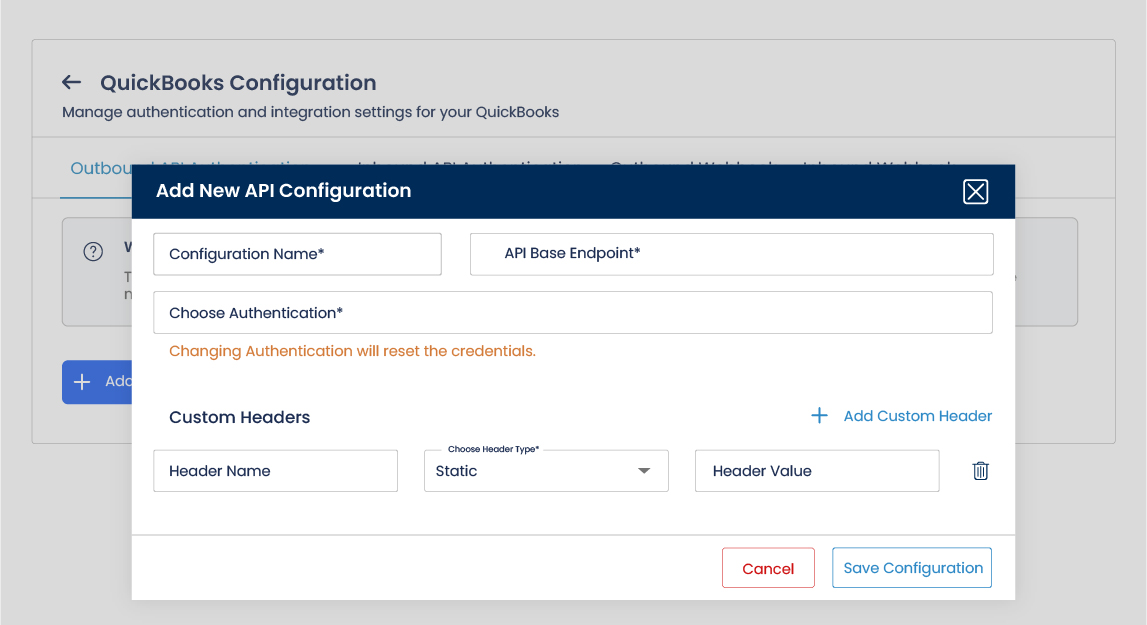Delete the custom header row with trash icon
The height and width of the screenshot is (625, 1147).
(980, 471)
